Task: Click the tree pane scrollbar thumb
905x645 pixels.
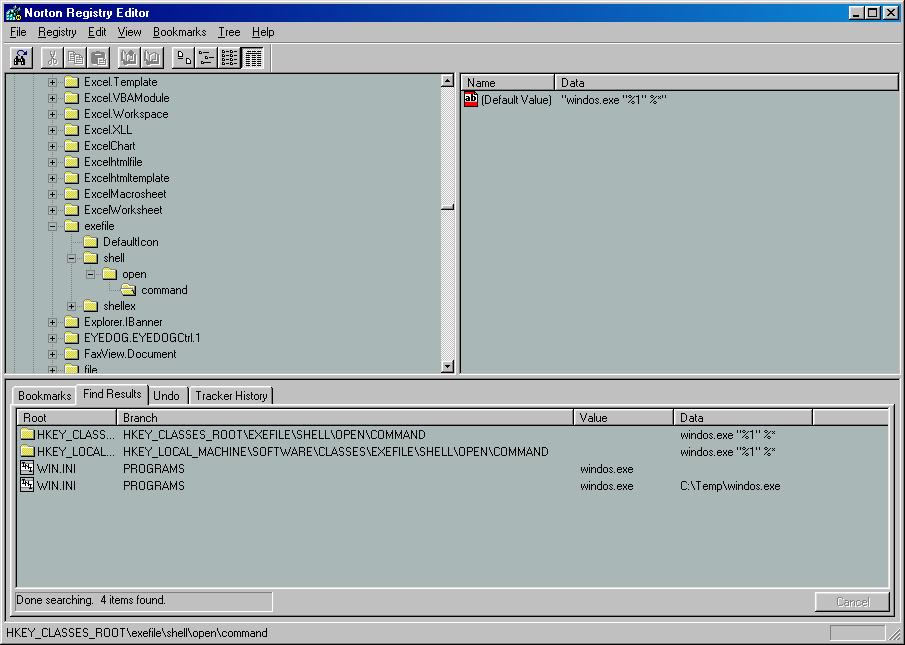Action: coord(447,207)
